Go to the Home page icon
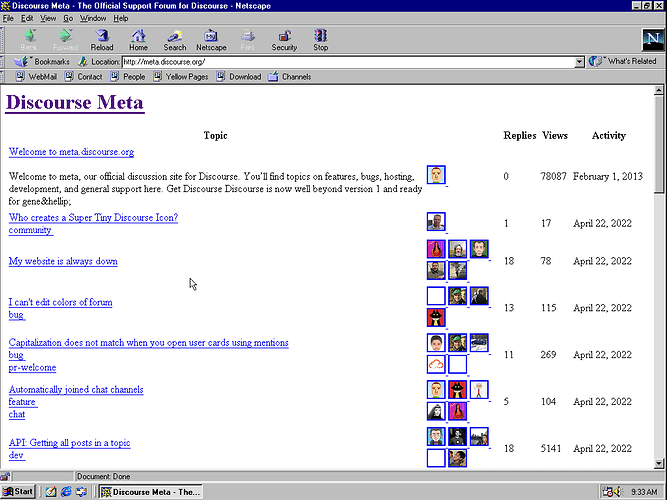Screen dimensions: 667x500 (138, 40)
